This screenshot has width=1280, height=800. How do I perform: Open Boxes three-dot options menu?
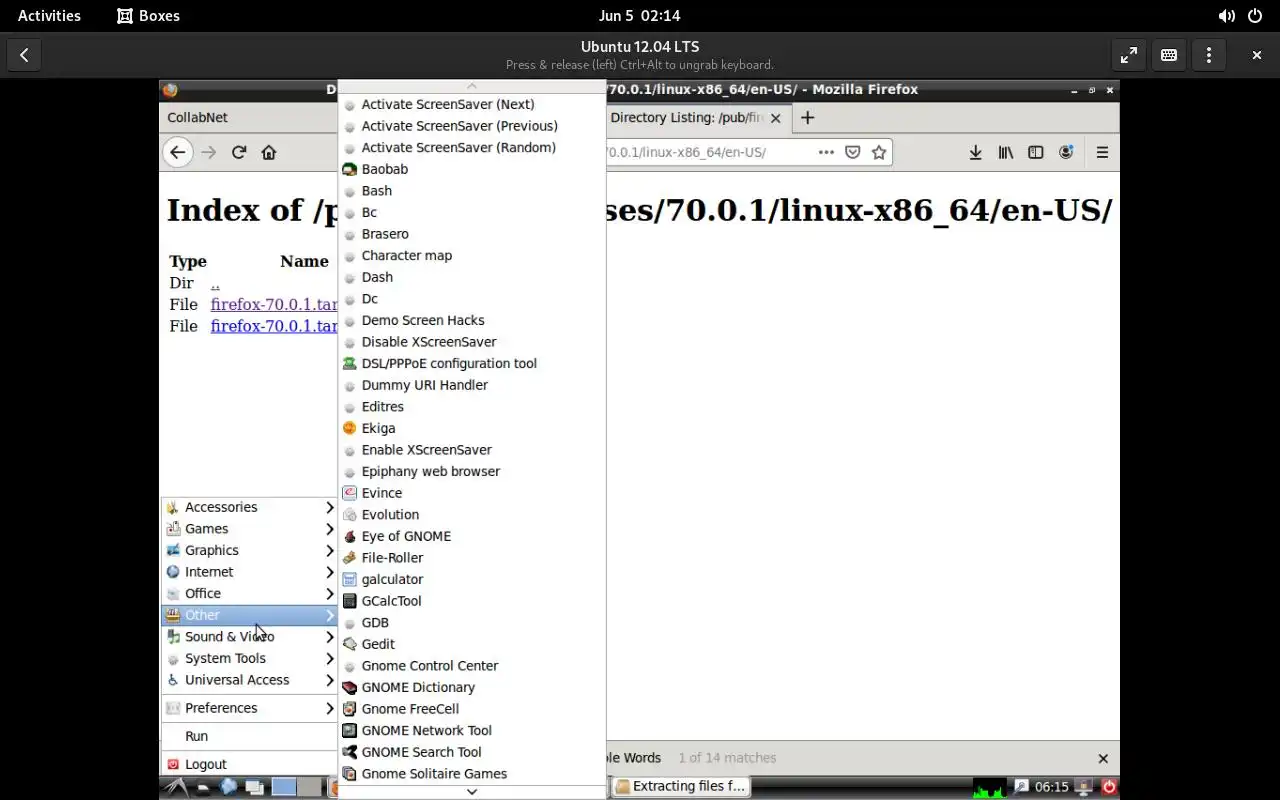coord(1209,55)
